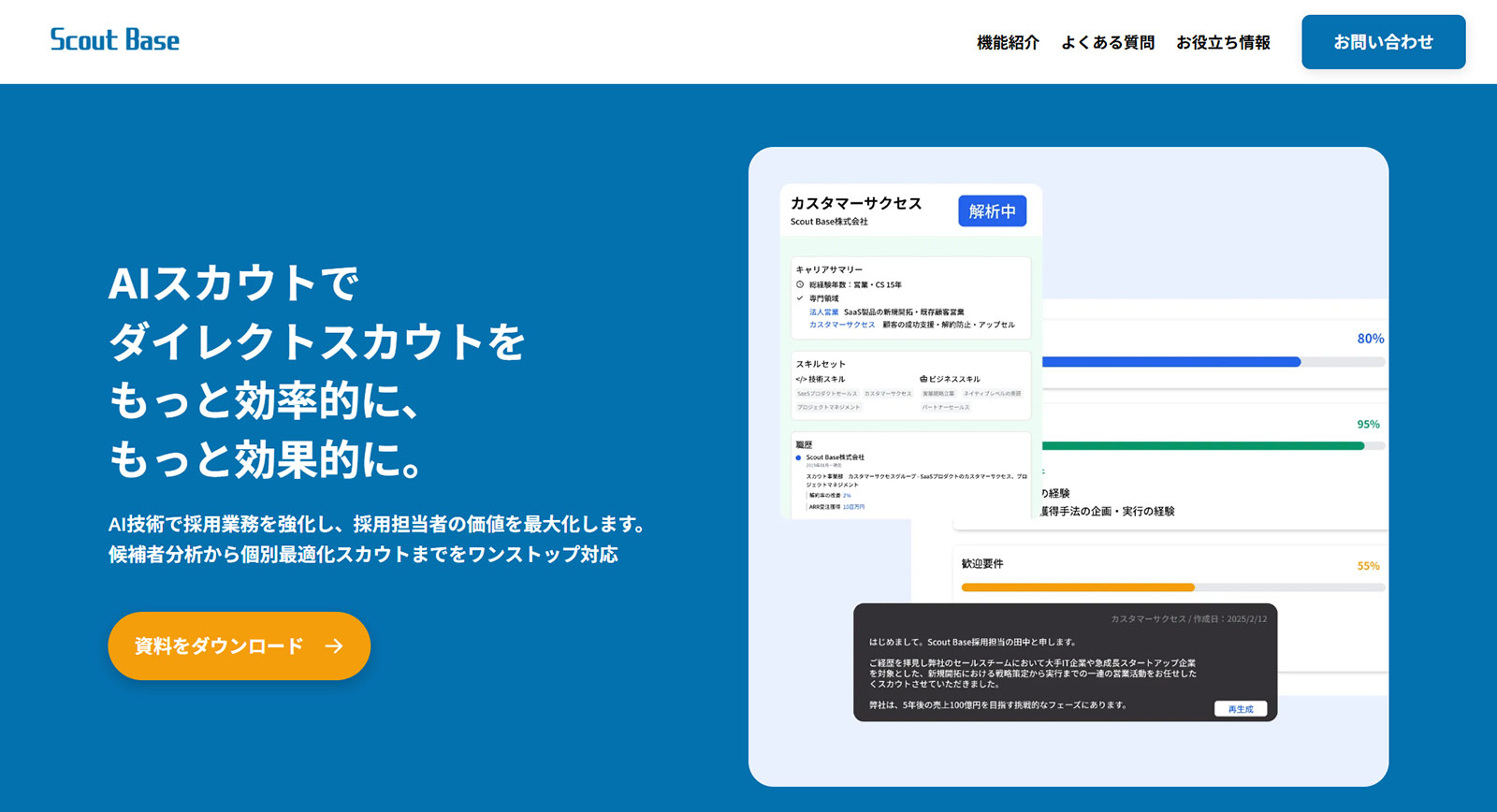Click the 80% percentage value
This screenshot has width=1497, height=812.
click(x=1371, y=339)
